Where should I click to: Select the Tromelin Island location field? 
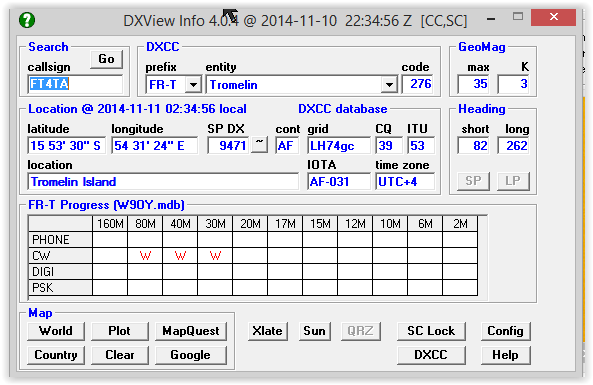(x=163, y=182)
